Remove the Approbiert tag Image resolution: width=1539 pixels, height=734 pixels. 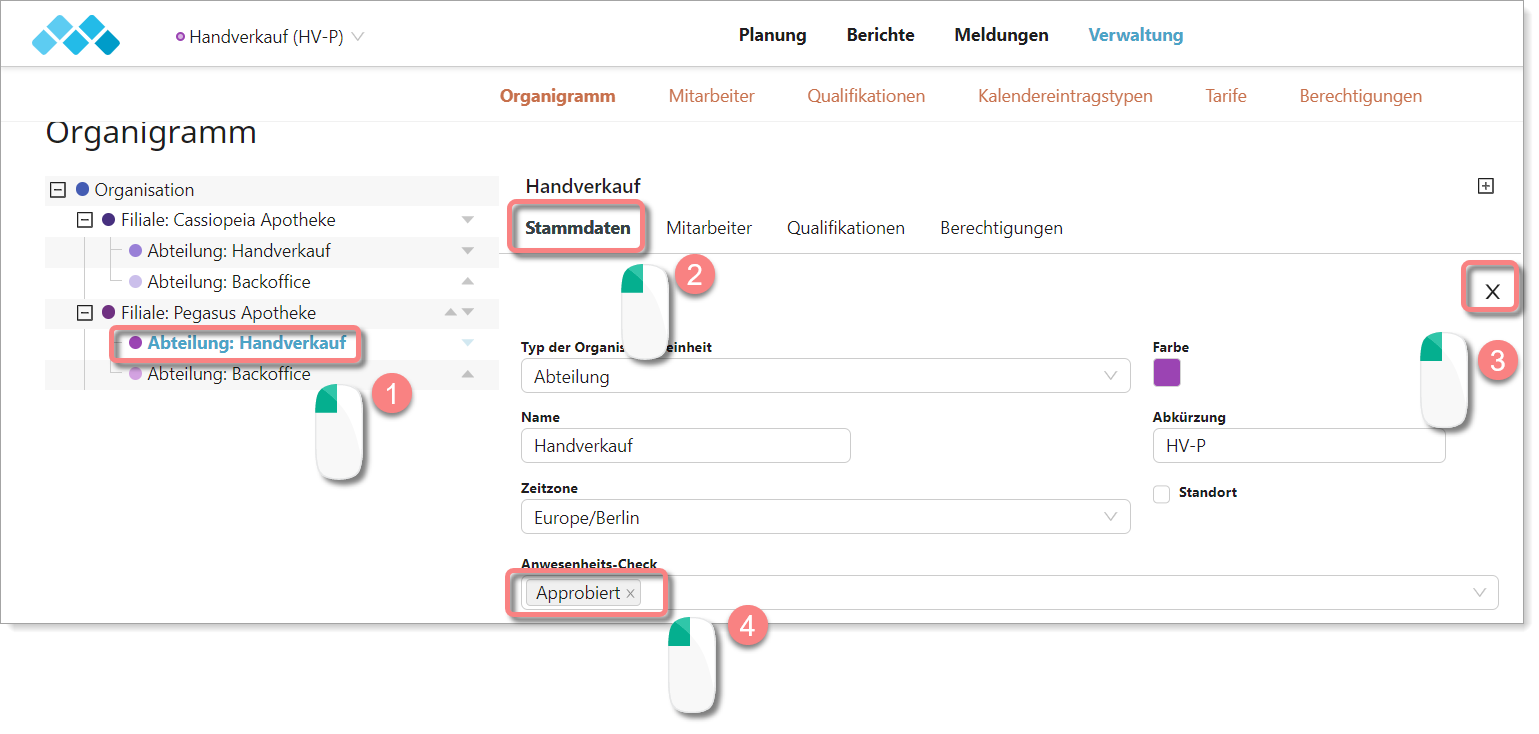tap(630, 594)
